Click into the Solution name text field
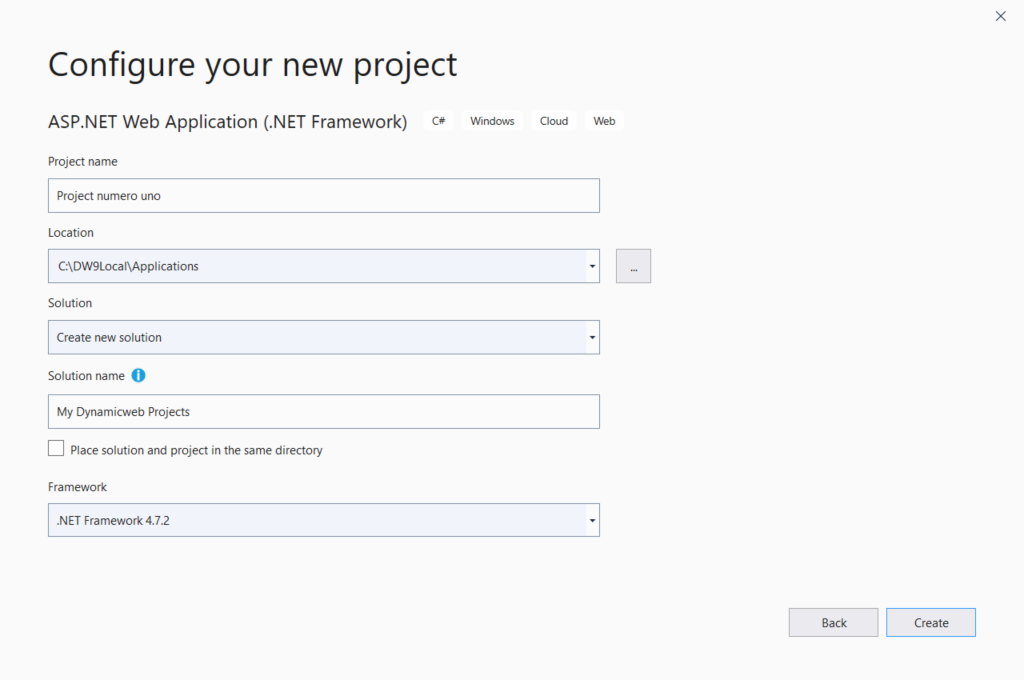Screen dimensions: 1024x680 pos(323,411)
